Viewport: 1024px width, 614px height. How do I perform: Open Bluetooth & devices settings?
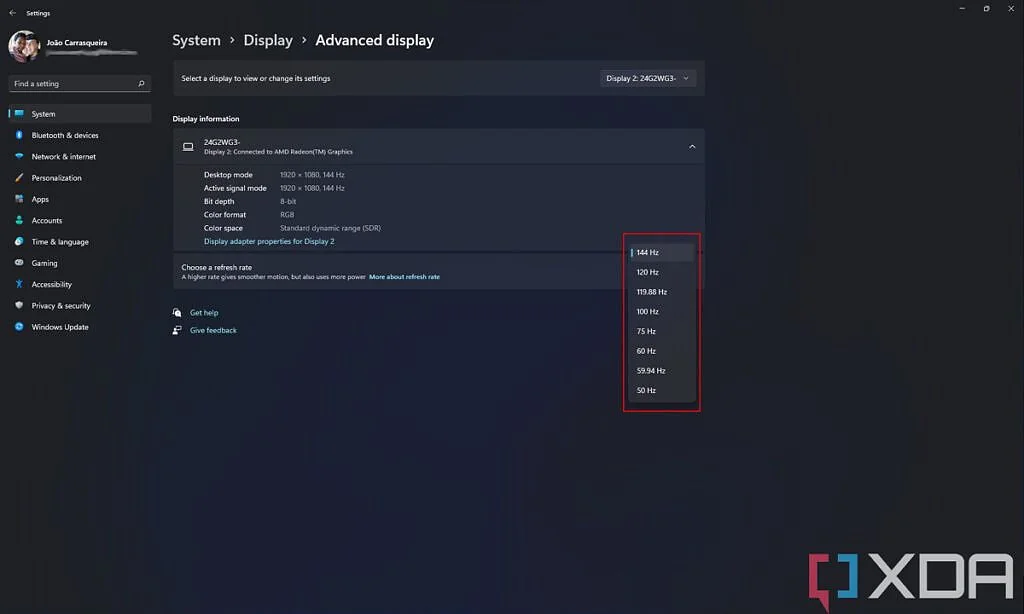click(x=65, y=135)
